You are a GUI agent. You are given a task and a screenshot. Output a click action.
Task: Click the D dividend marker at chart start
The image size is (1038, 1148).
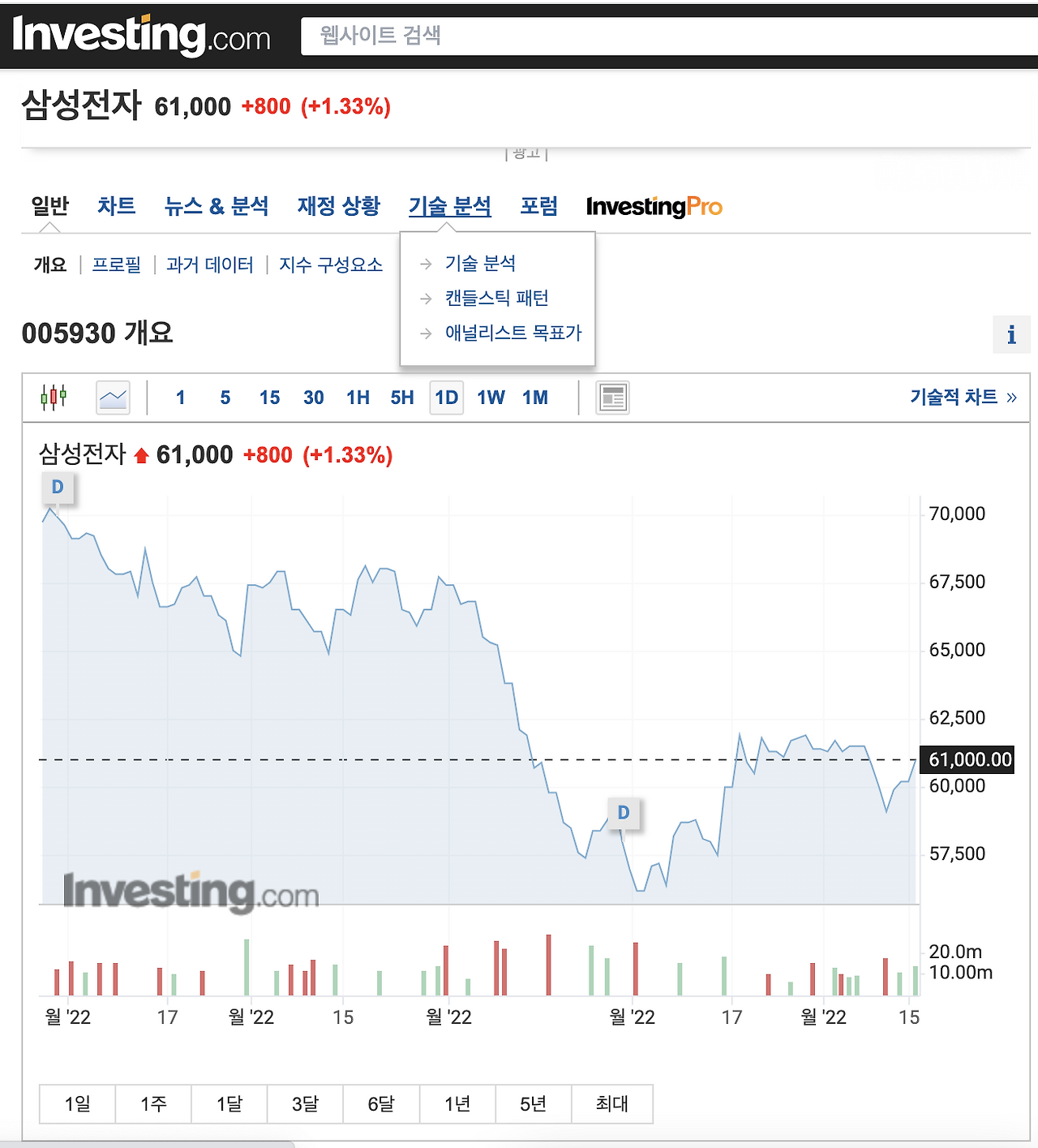[58, 488]
